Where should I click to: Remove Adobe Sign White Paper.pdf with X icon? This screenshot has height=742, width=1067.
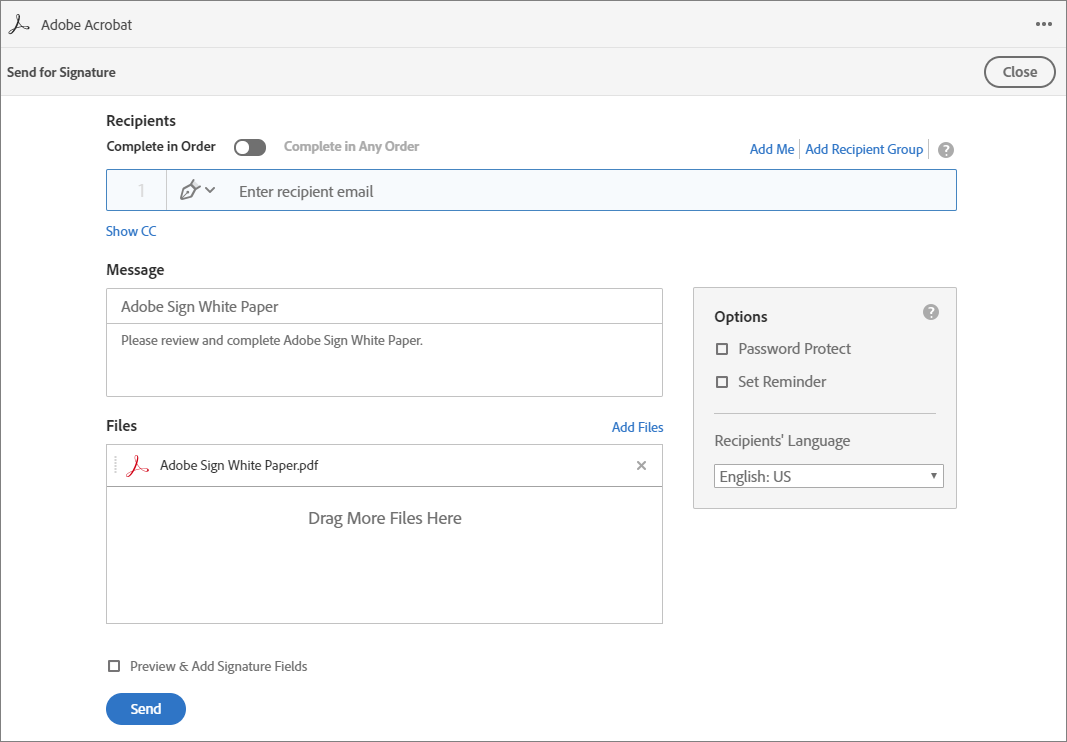click(x=642, y=465)
